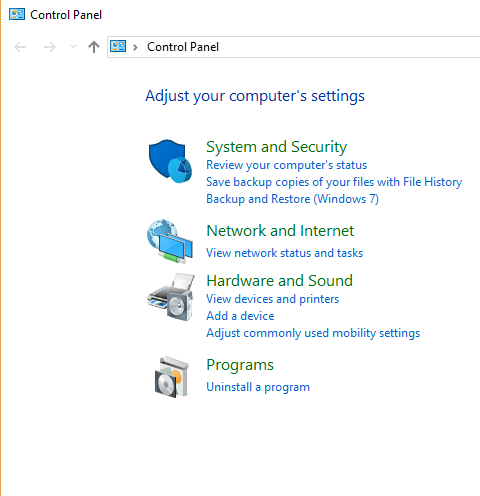Go forward using the forward arrow

point(50,47)
